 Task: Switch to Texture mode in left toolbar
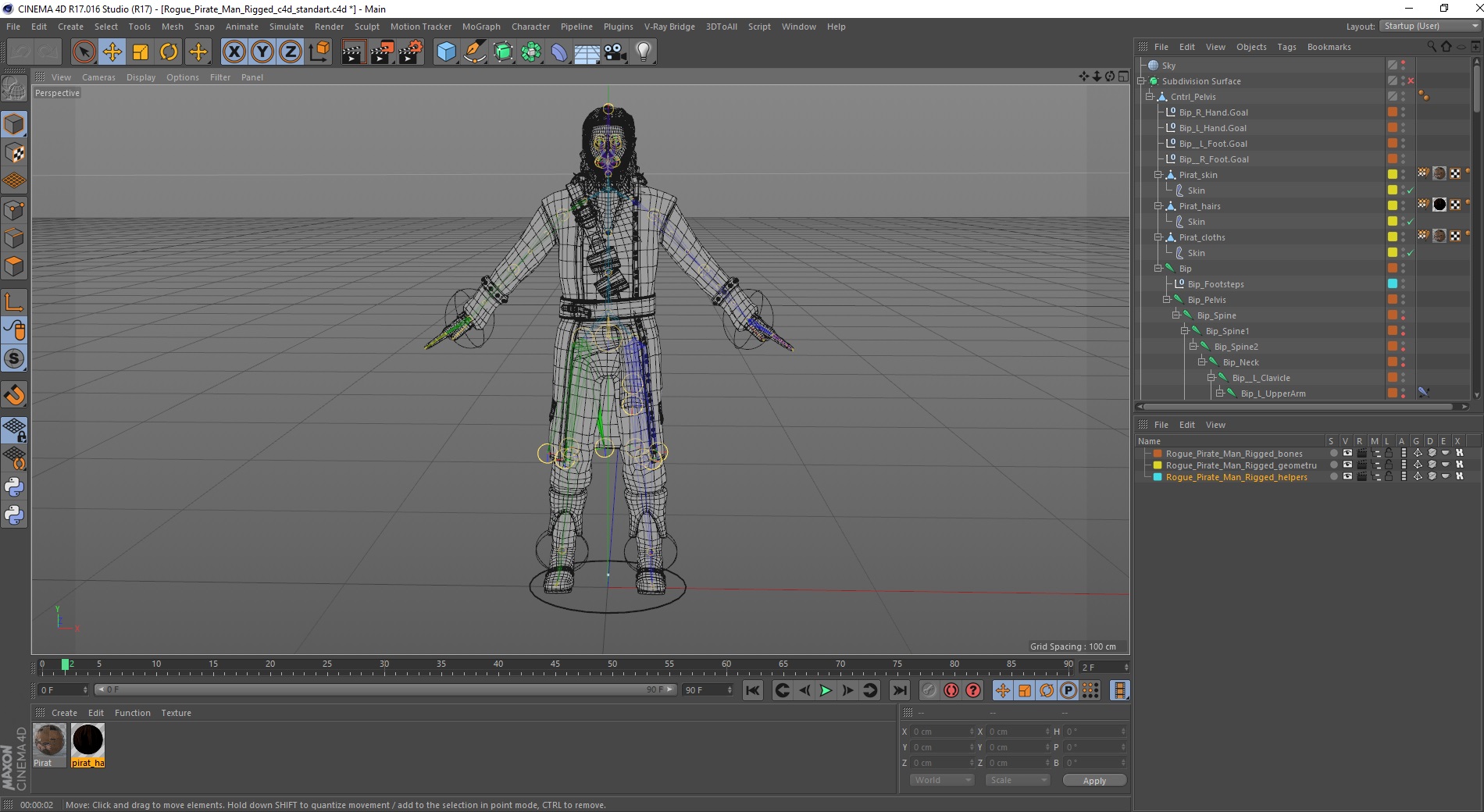click(14, 152)
